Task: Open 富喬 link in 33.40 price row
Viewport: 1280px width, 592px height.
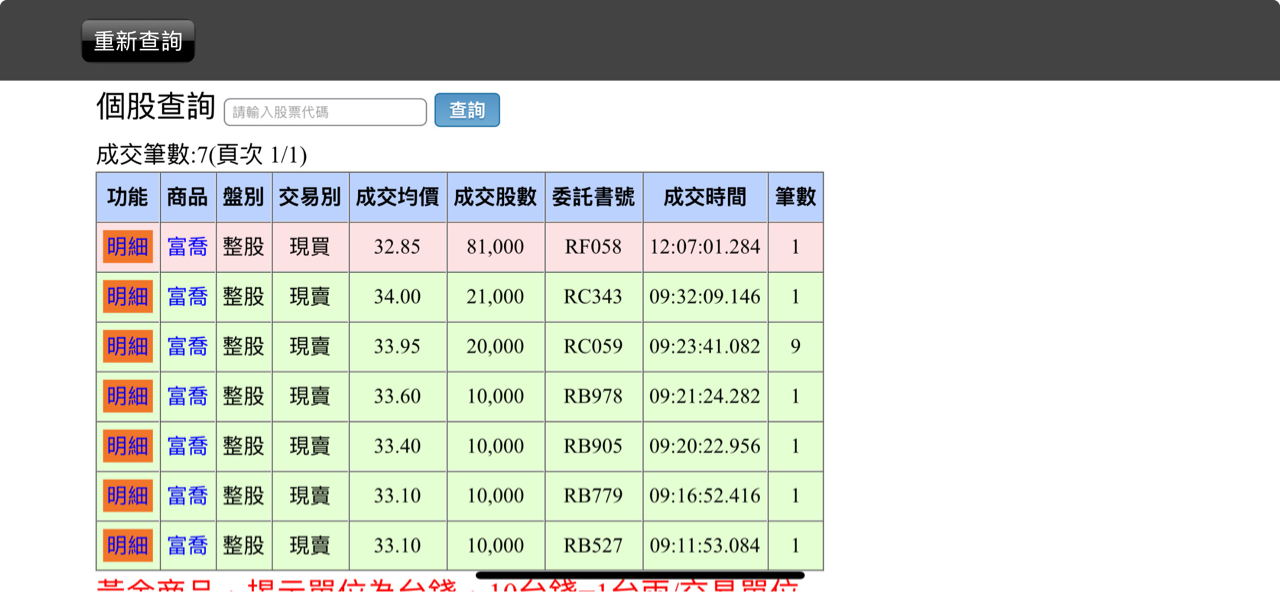Action: [188, 446]
